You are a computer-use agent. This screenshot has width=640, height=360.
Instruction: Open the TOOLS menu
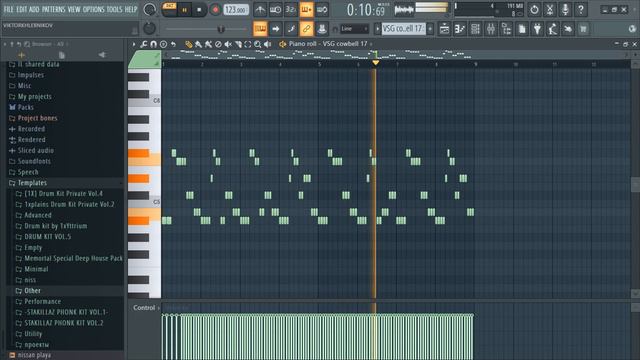tap(114, 9)
